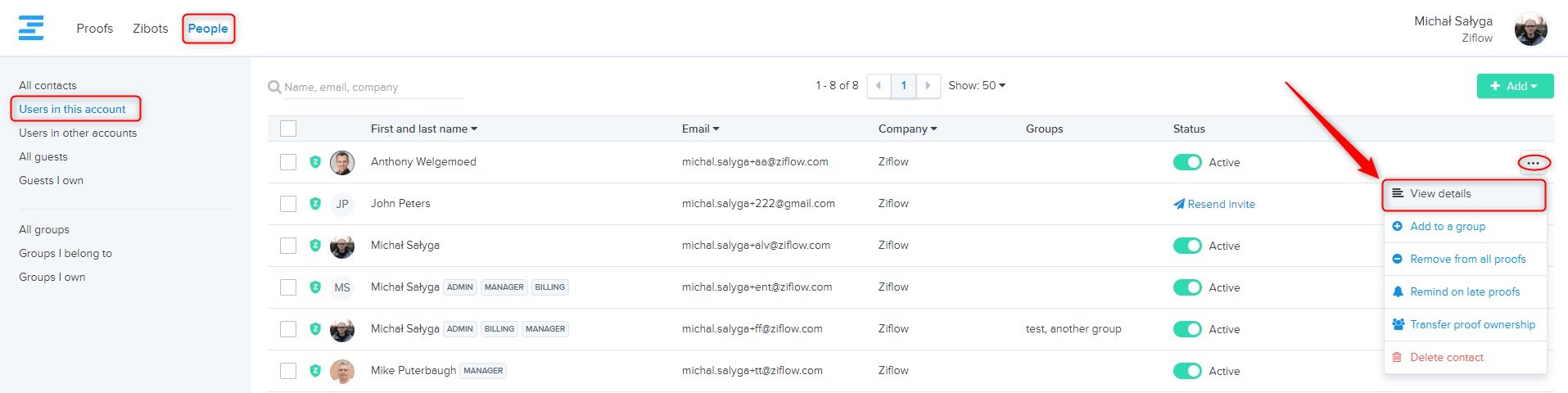Tick the select-all checkbox in header
1568x393 pixels.
click(288, 129)
